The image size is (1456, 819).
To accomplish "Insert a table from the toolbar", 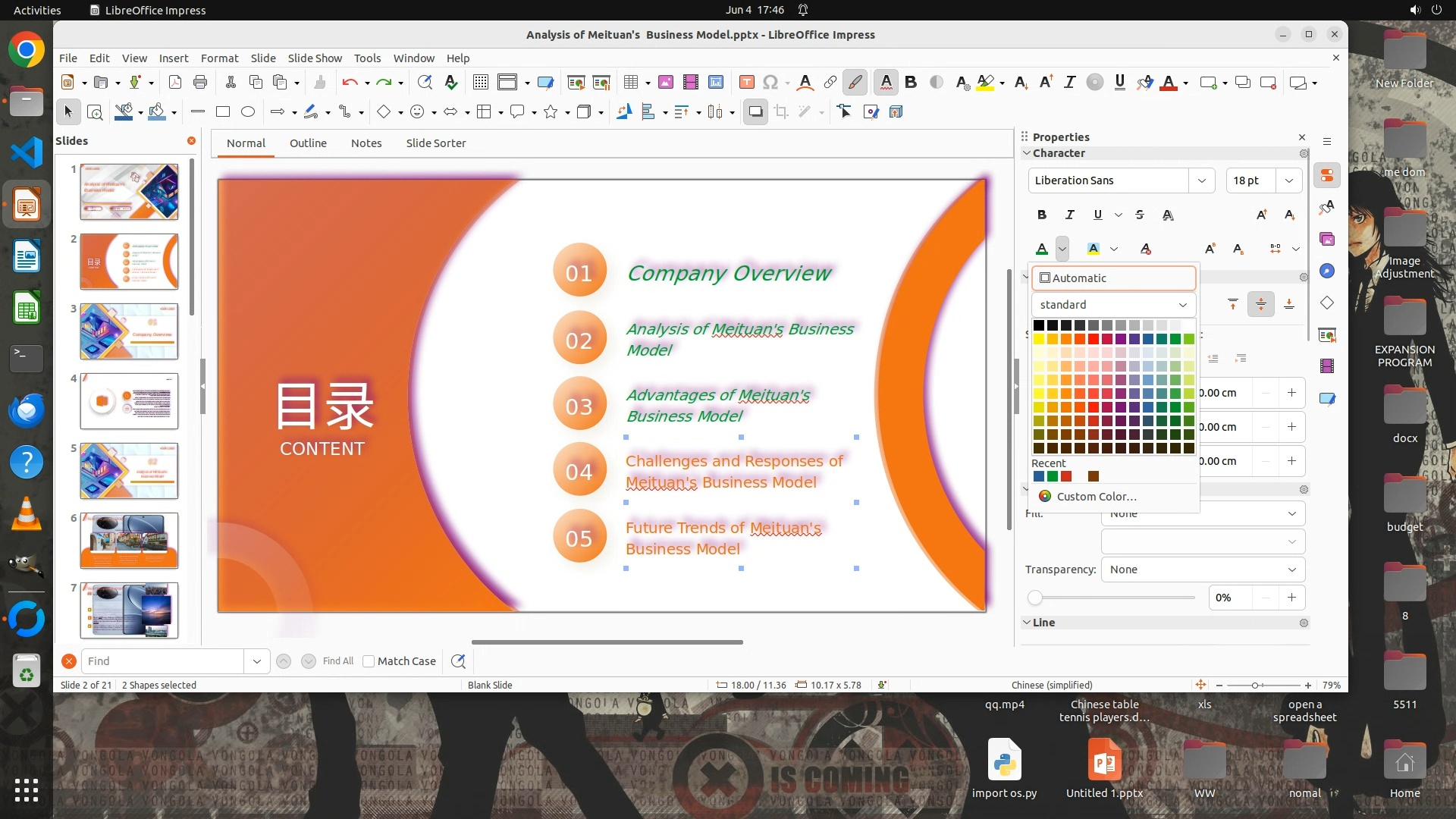I will tap(630, 83).
